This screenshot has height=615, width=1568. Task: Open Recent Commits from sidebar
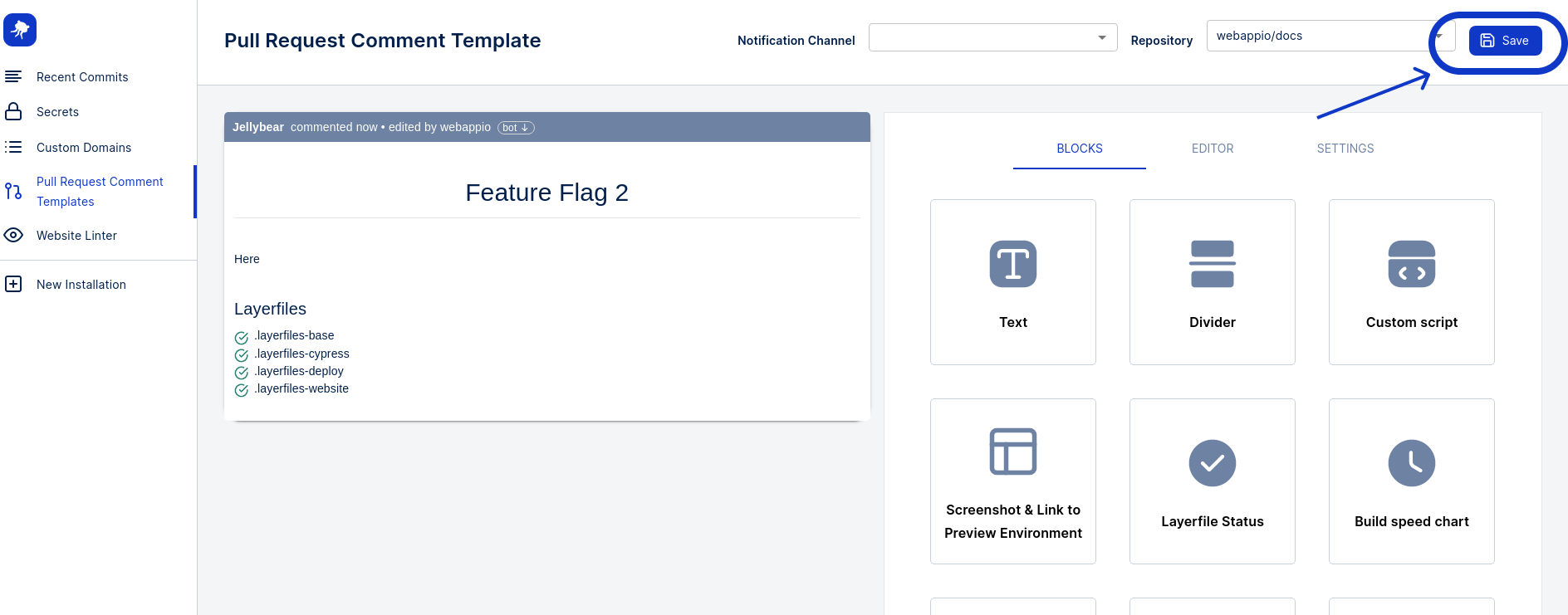[x=82, y=77]
